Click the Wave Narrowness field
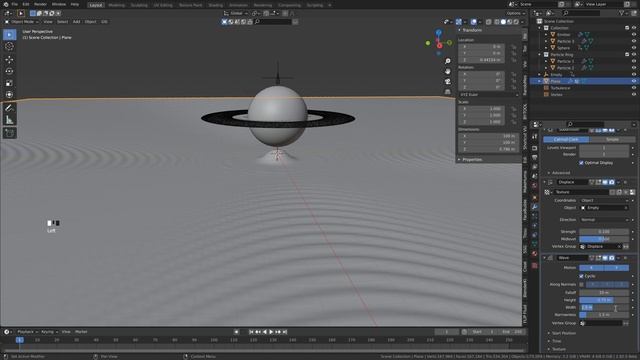The height and width of the screenshot is (360, 640). (x=604, y=315)
